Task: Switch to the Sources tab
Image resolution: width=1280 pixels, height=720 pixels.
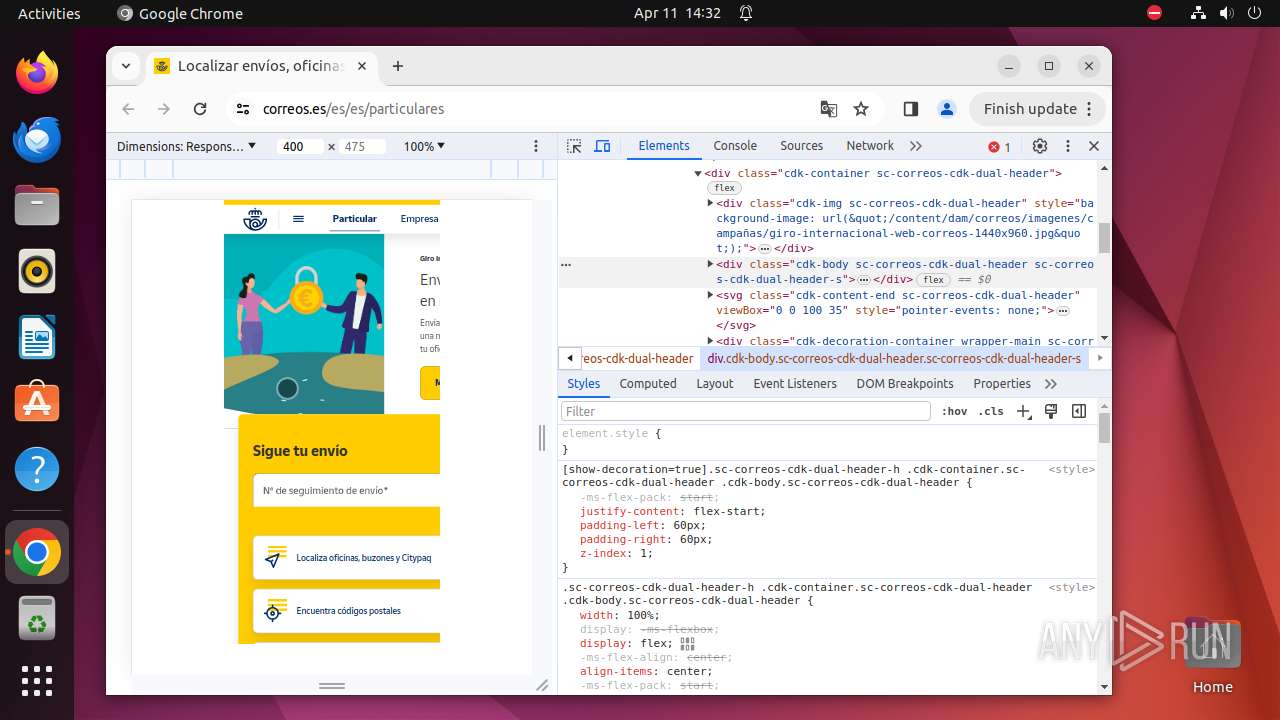Action: [x=801, y=146]
